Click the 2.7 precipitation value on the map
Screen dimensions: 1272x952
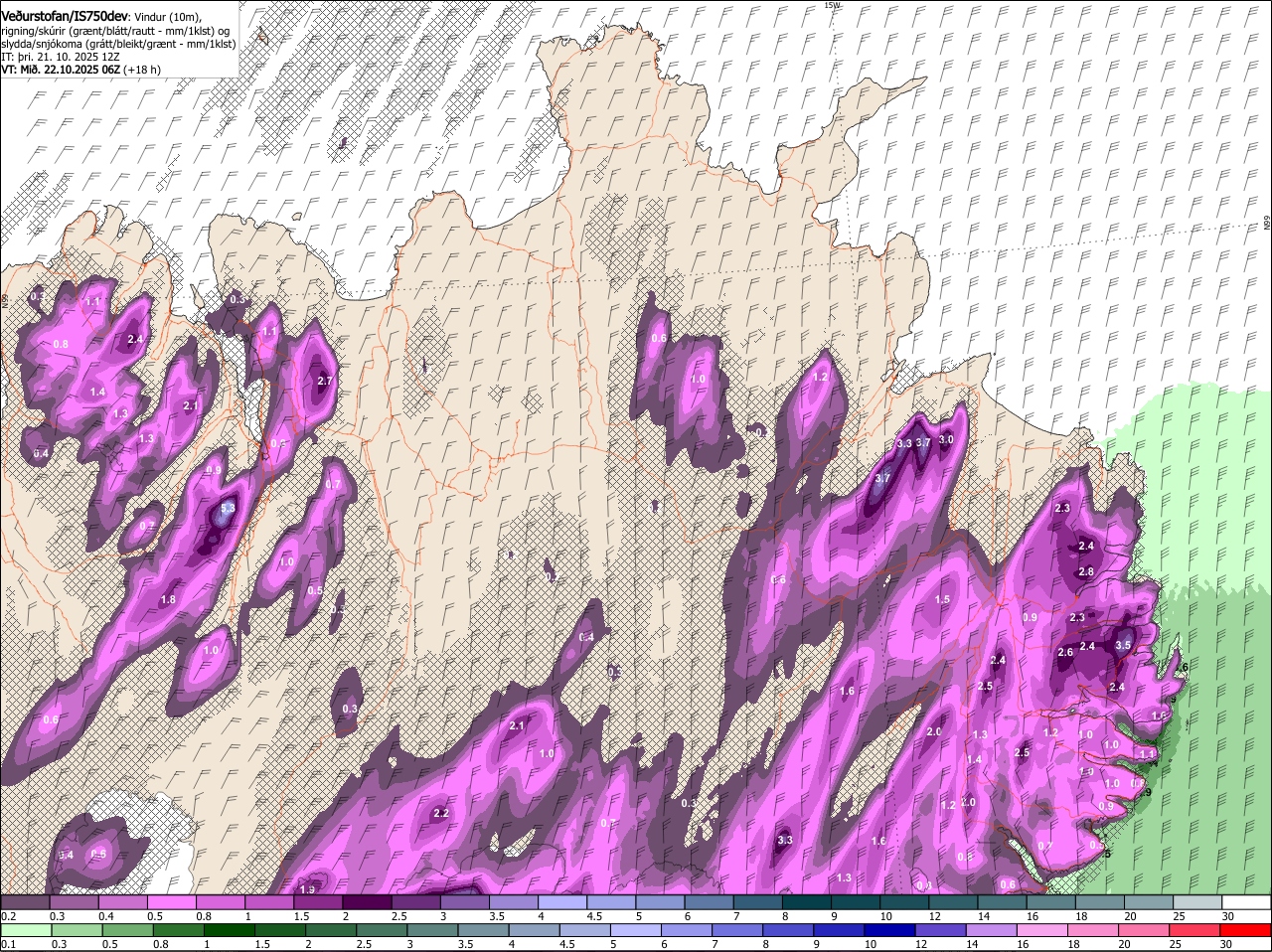(x=324, y=381)
